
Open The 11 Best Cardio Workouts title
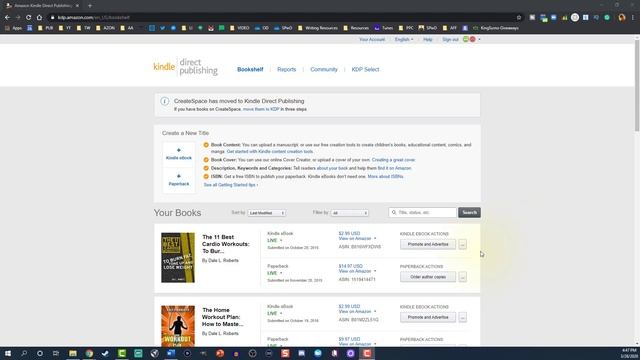226,244
